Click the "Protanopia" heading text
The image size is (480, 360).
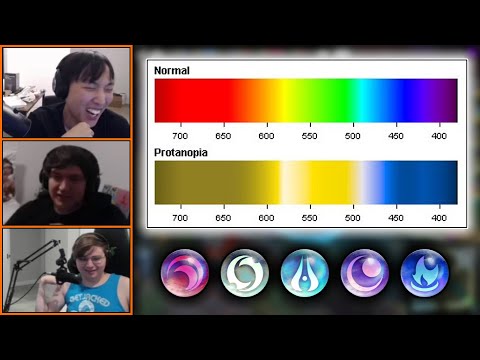181,153
